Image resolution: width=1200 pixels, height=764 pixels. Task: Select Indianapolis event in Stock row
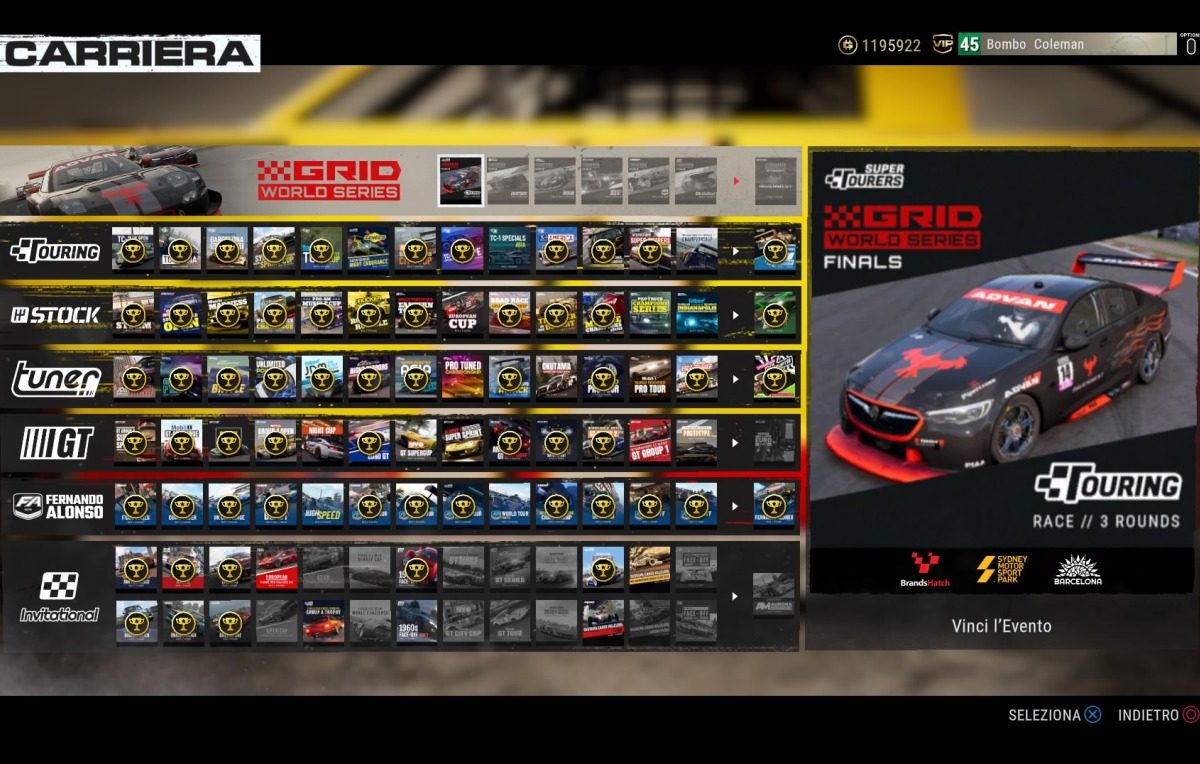pos(696,314)
